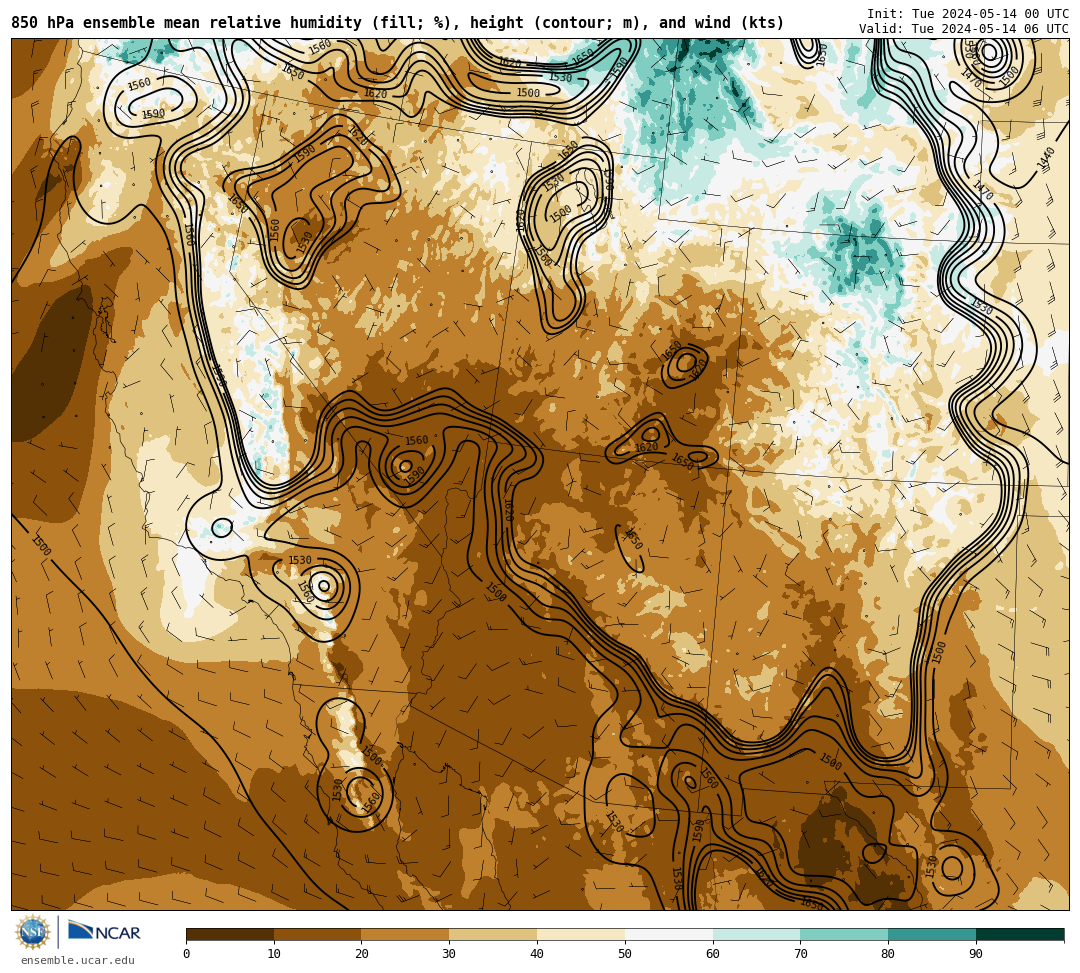Click the 0-10 darkest brown swatch

coord(230,934)
